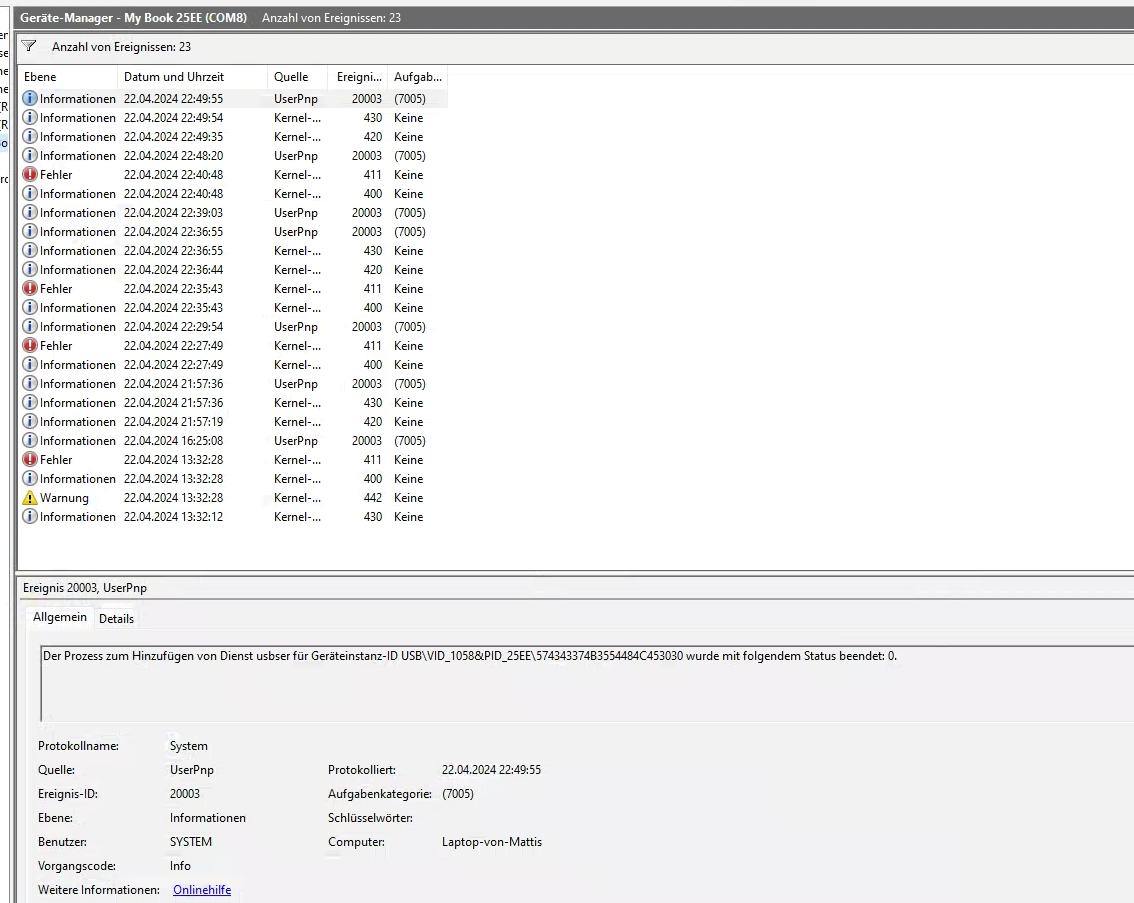Click Ereignis-ID value '20003' in details
This screenshot has height=903, width=1134.
pos(184,794)
